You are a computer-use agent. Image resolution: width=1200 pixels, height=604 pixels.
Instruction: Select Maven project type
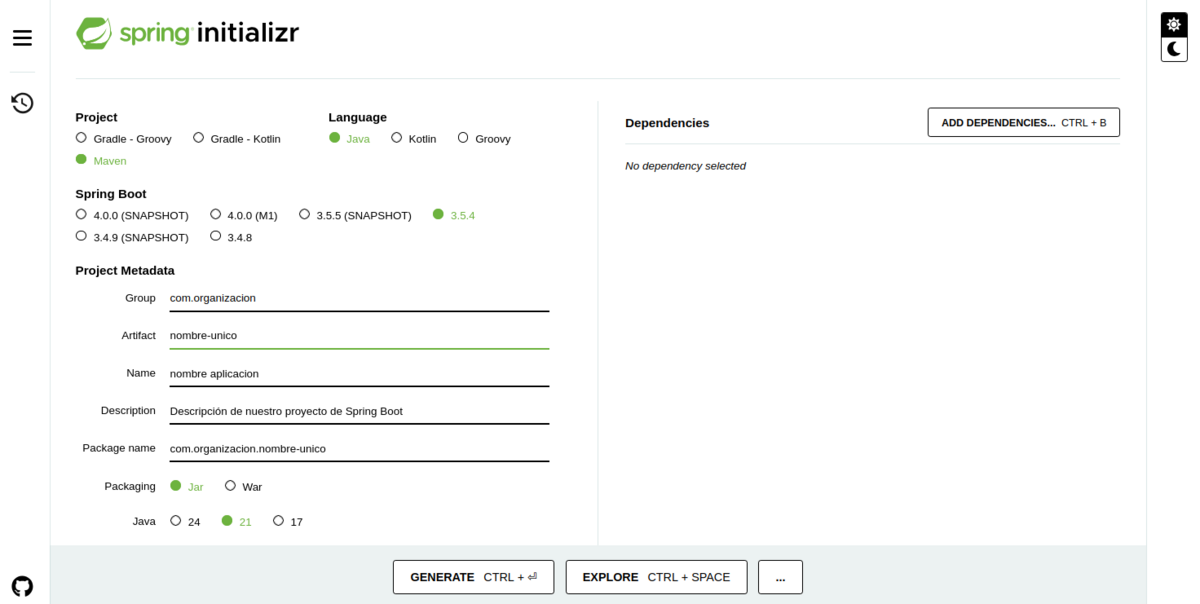tap(101, 160)
